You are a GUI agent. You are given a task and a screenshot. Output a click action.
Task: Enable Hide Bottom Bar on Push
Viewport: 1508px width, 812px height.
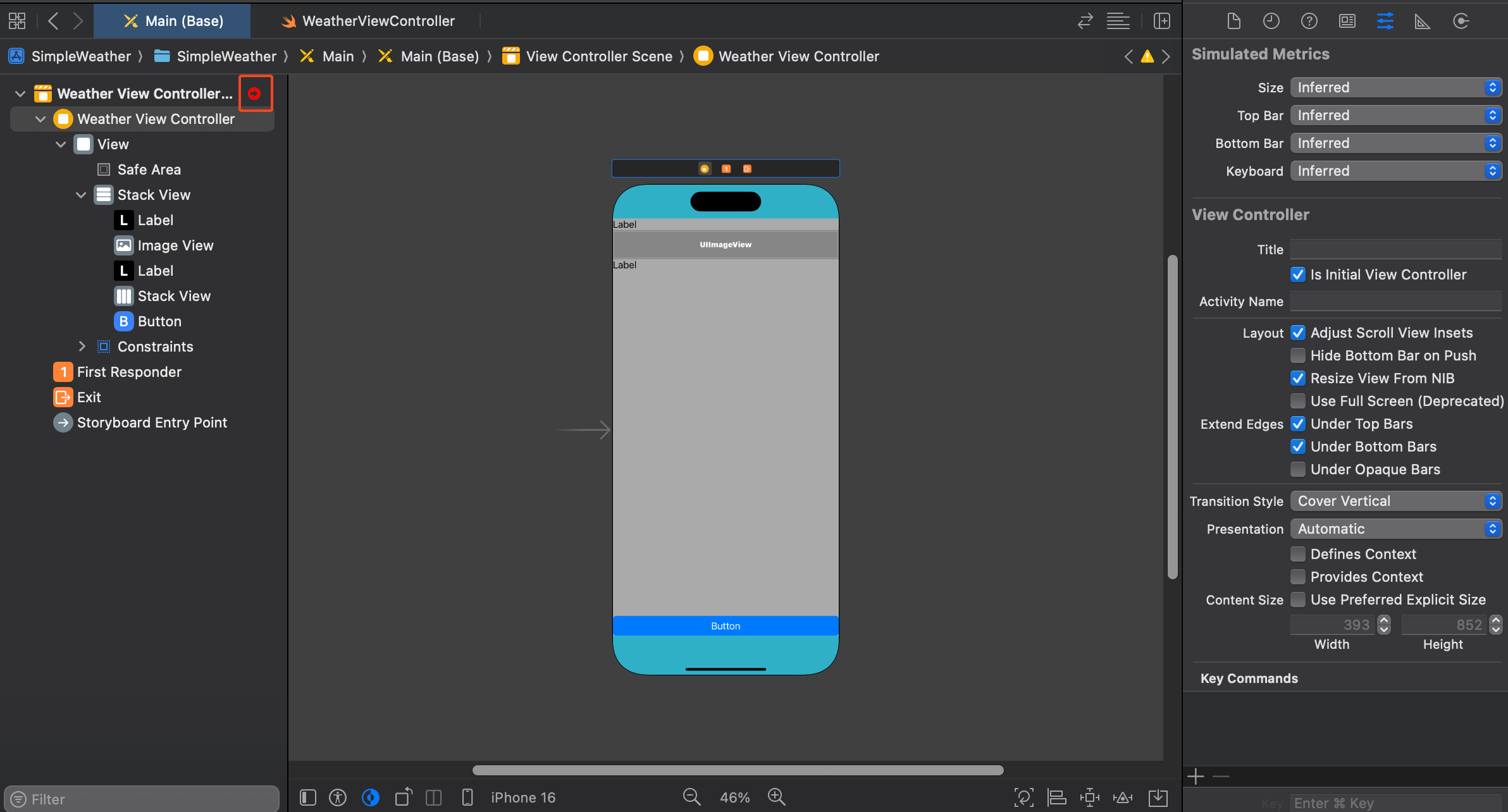[1297, 355]
